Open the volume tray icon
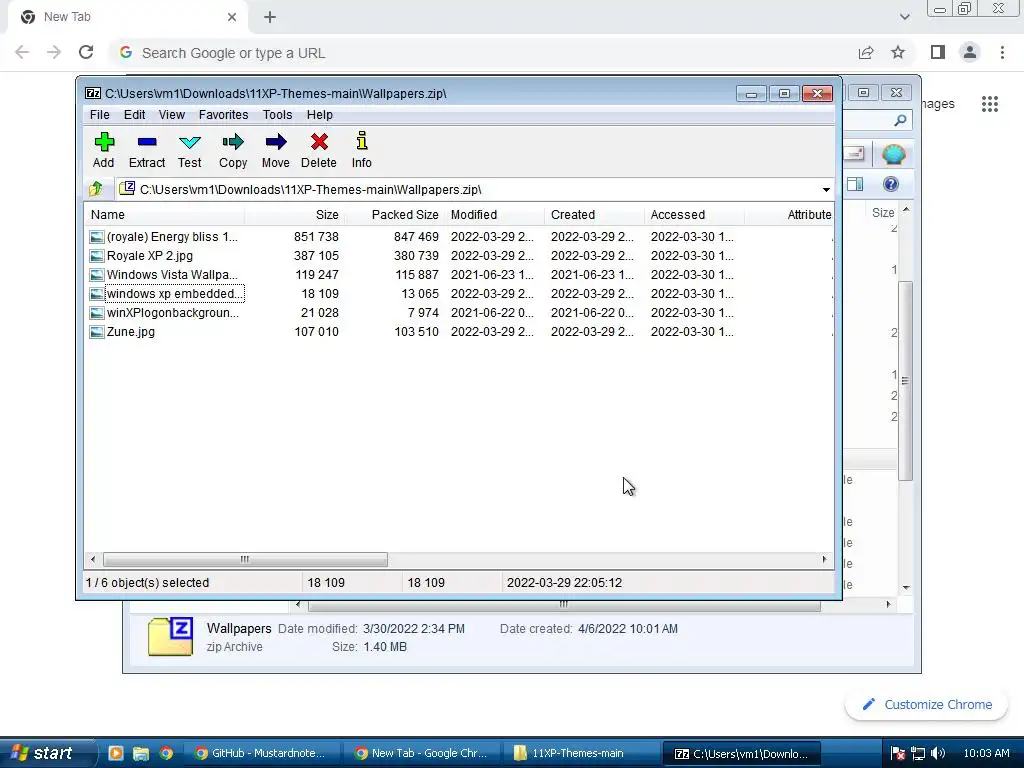The width and height of the screenshot is (1024, 768). pyautogui.click(x=938, y=753)
